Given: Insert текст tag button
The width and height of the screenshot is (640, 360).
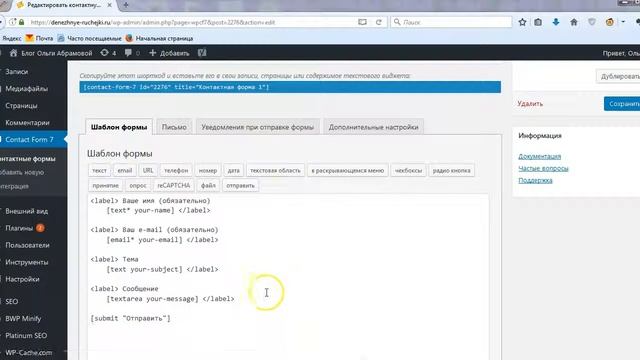Looking at the screenshot, I should [99, 171].
